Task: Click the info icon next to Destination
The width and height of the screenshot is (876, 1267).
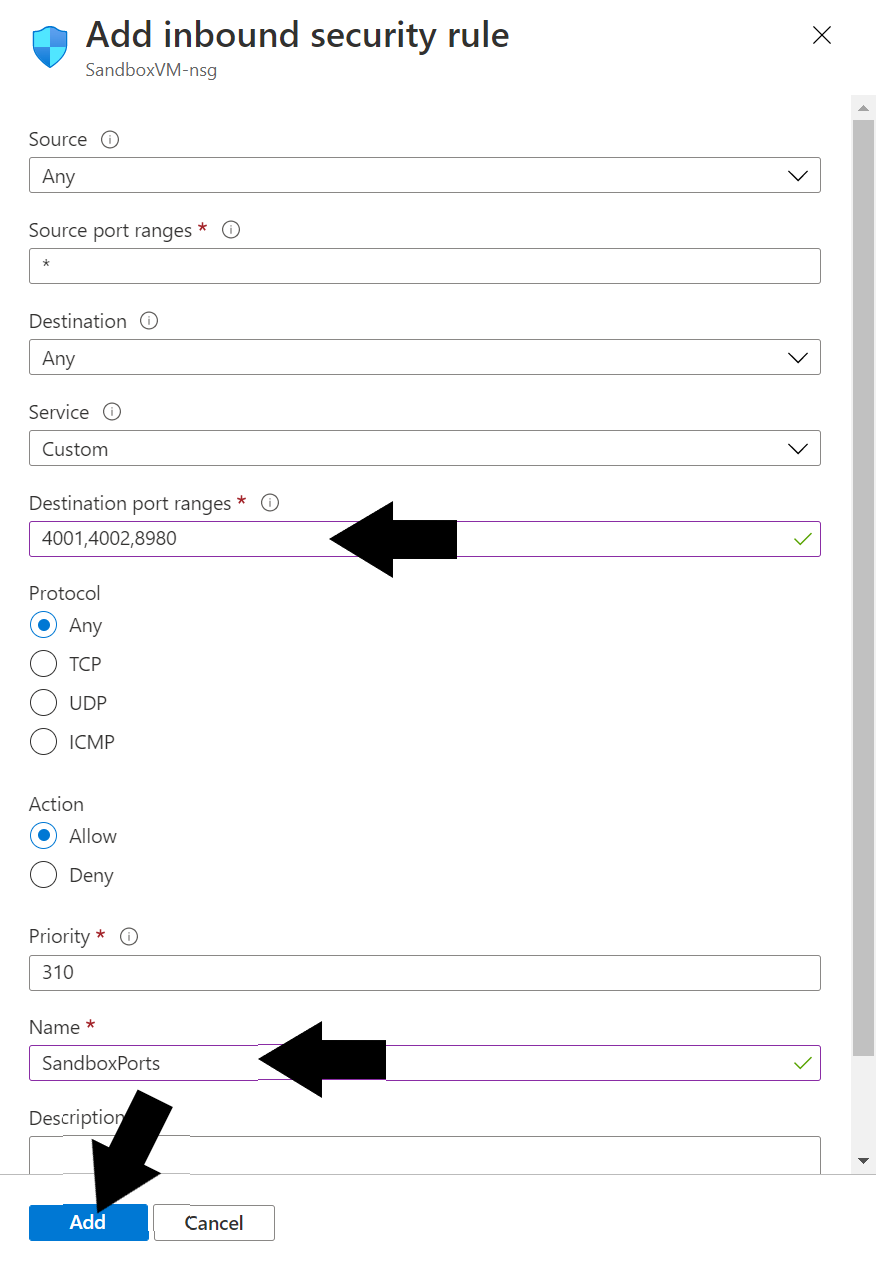Action: point(150,321)
